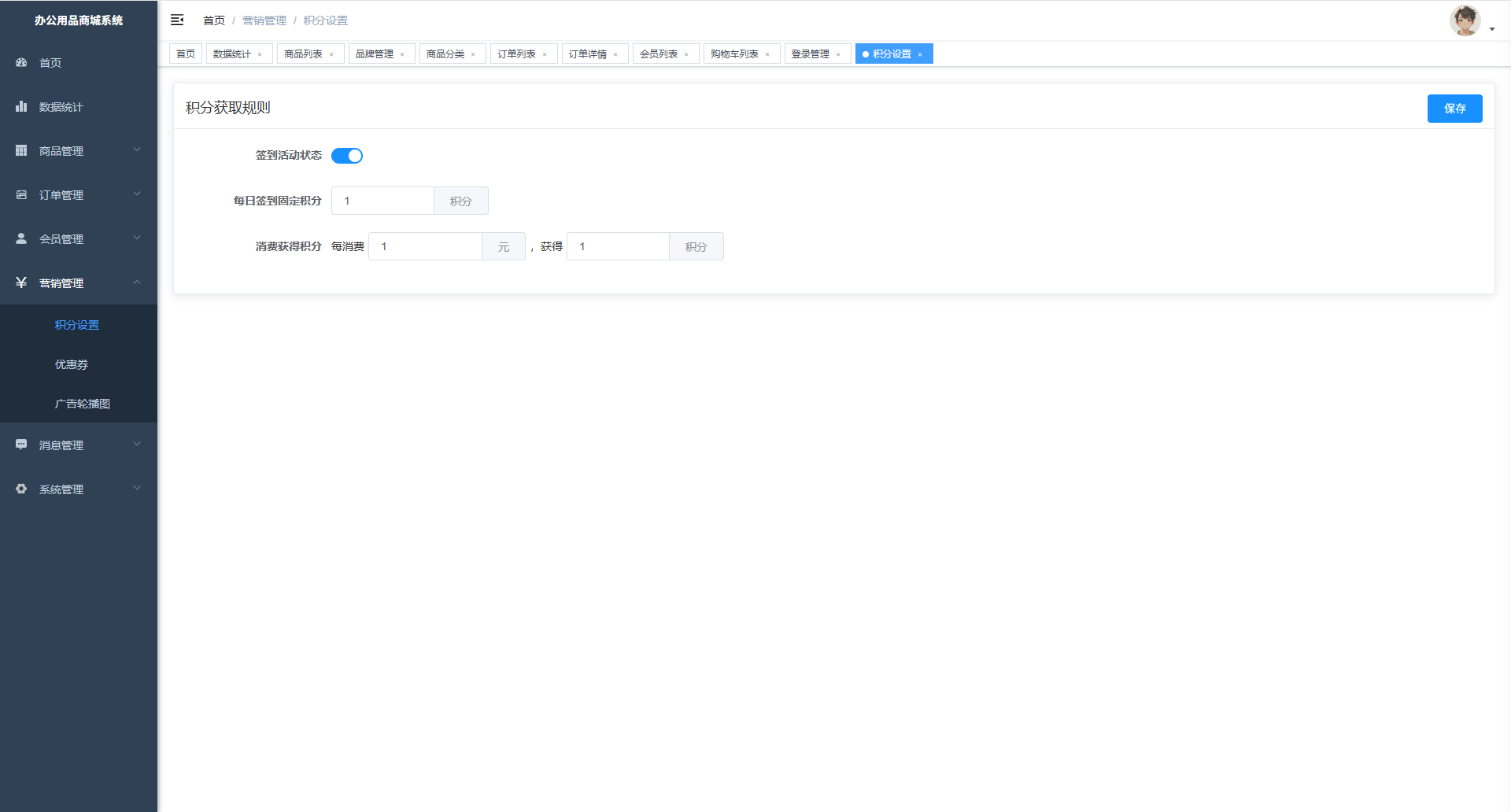Click the gear icon for 系统管理
Image resolution: width=1511 pixels, height=812 pixels.
pyautogui.click(x=21, y=489)
